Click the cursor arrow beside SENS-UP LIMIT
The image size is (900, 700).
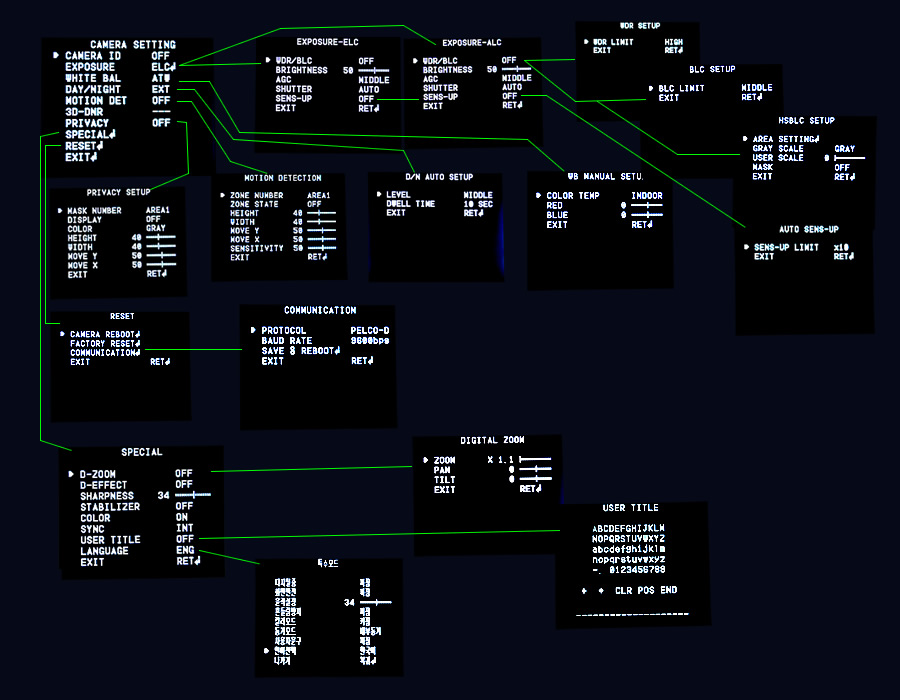(x=746, y=247)
